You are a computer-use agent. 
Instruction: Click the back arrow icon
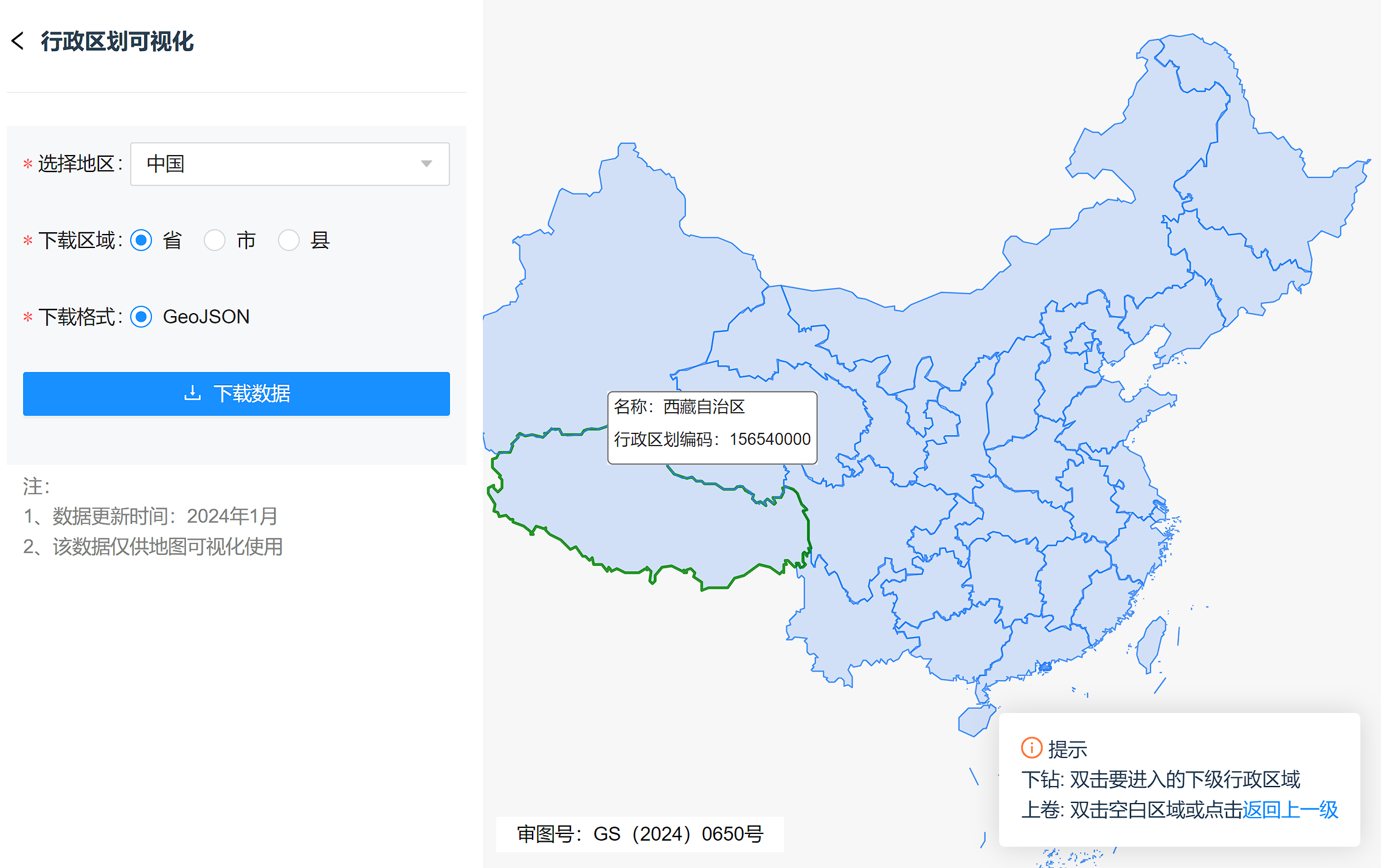click(18, 41)
